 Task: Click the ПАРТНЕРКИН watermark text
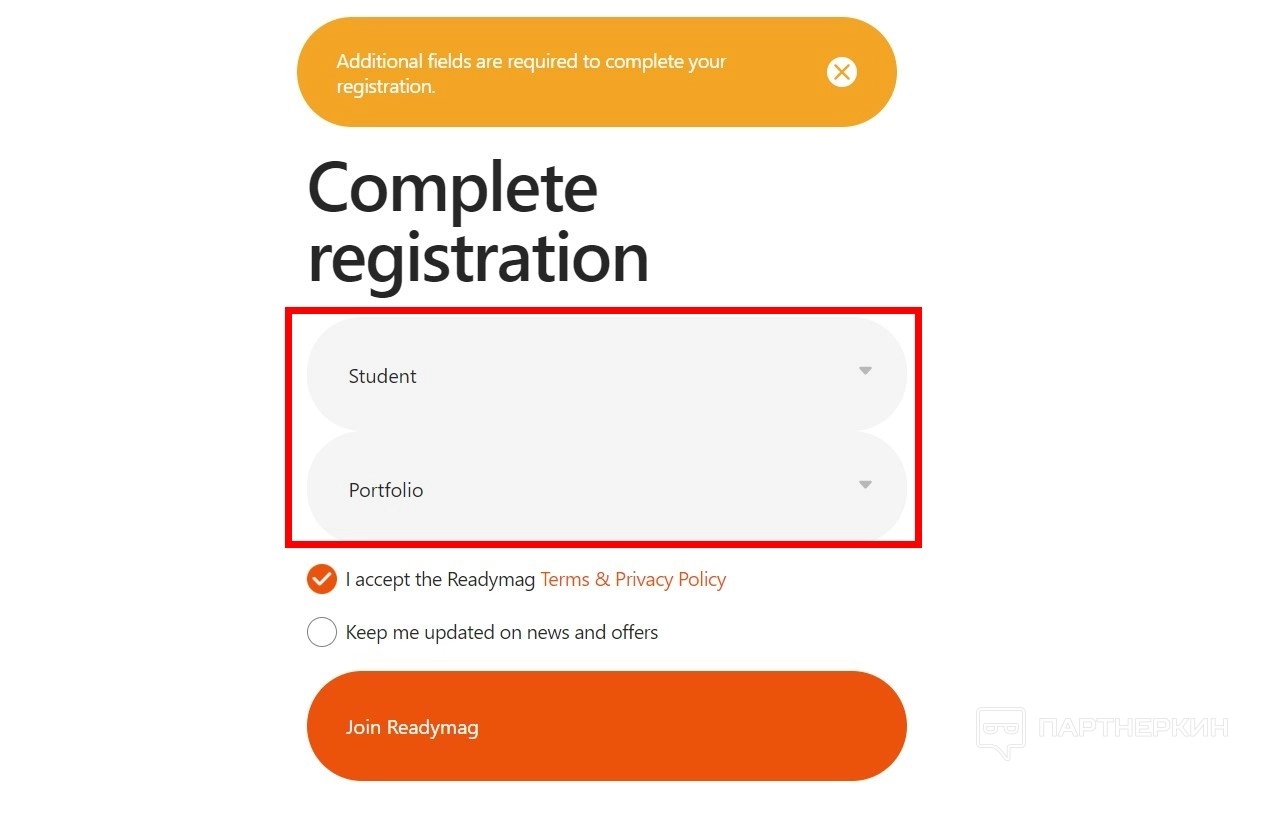[1133, 727]
